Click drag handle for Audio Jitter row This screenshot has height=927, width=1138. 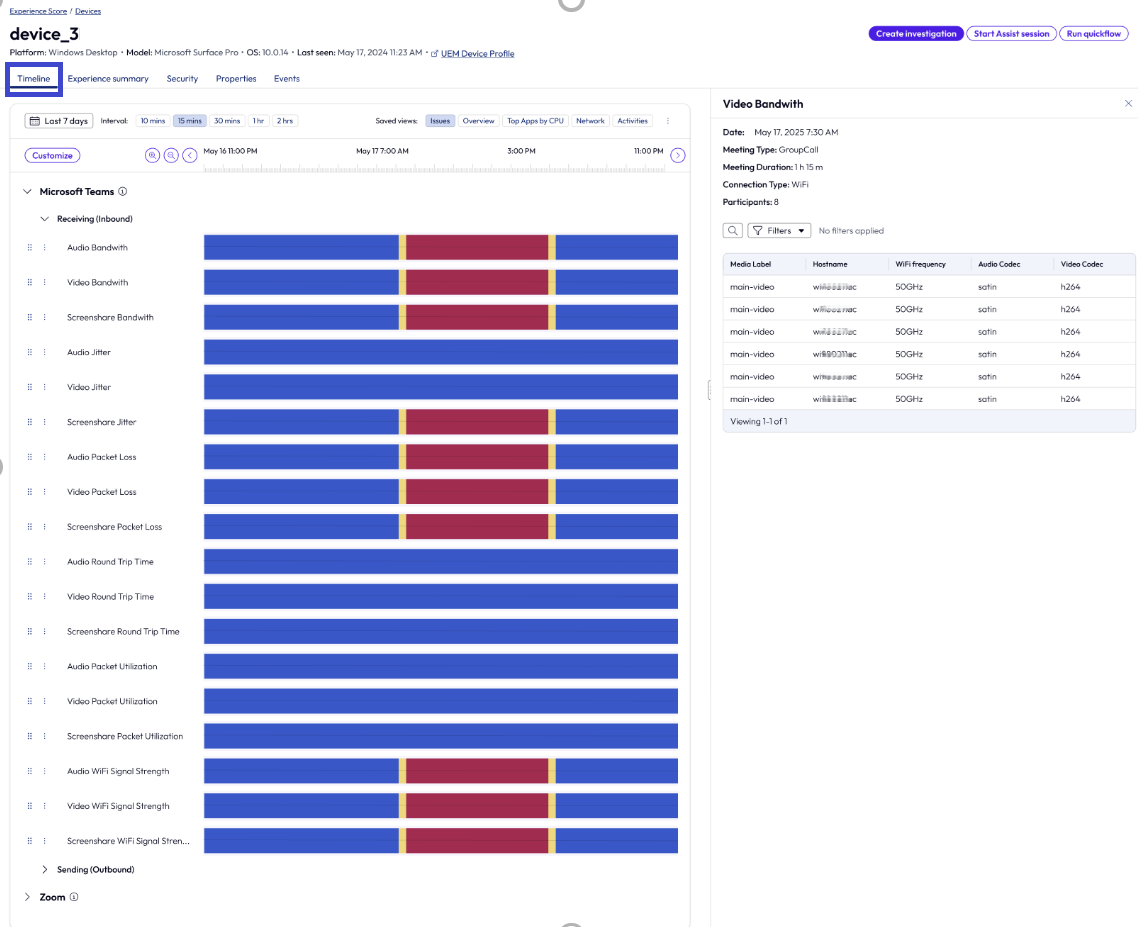pos(30,352)
